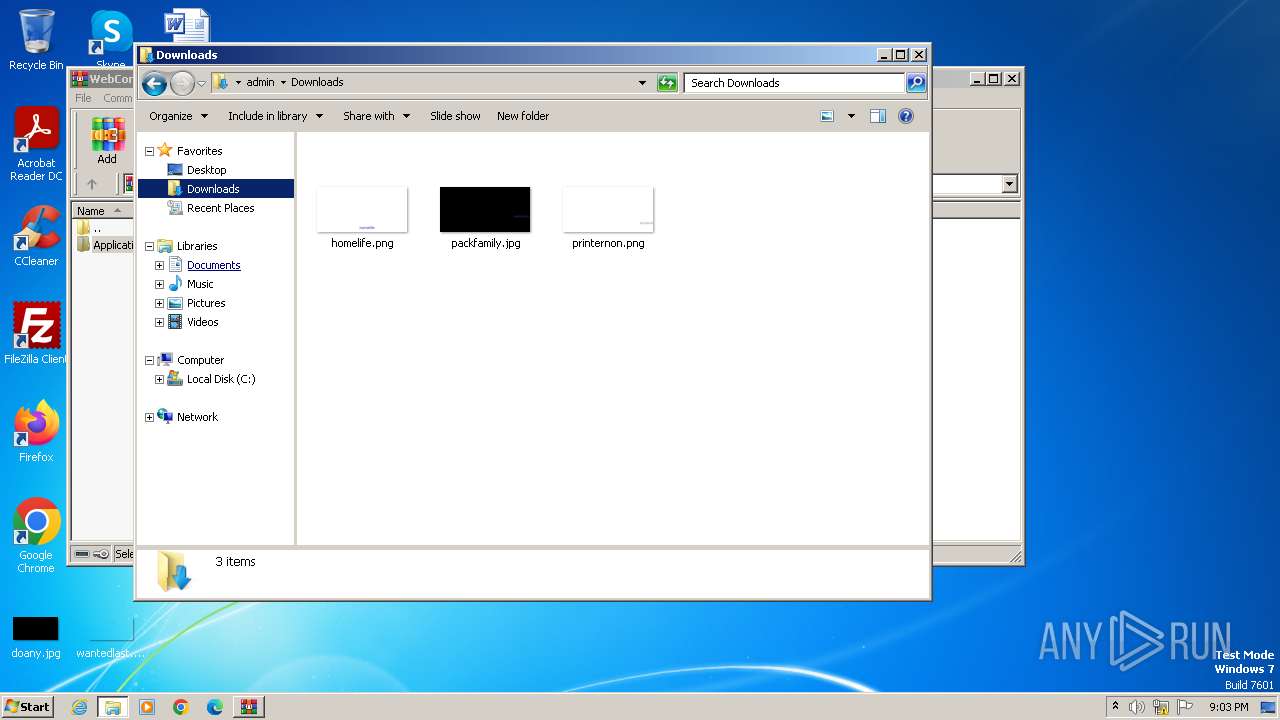The width and height of the screenshot is (1280, 720).
Task: Open Acrobat Reader DC desktop icon
Action: click(x=36, y=145)
